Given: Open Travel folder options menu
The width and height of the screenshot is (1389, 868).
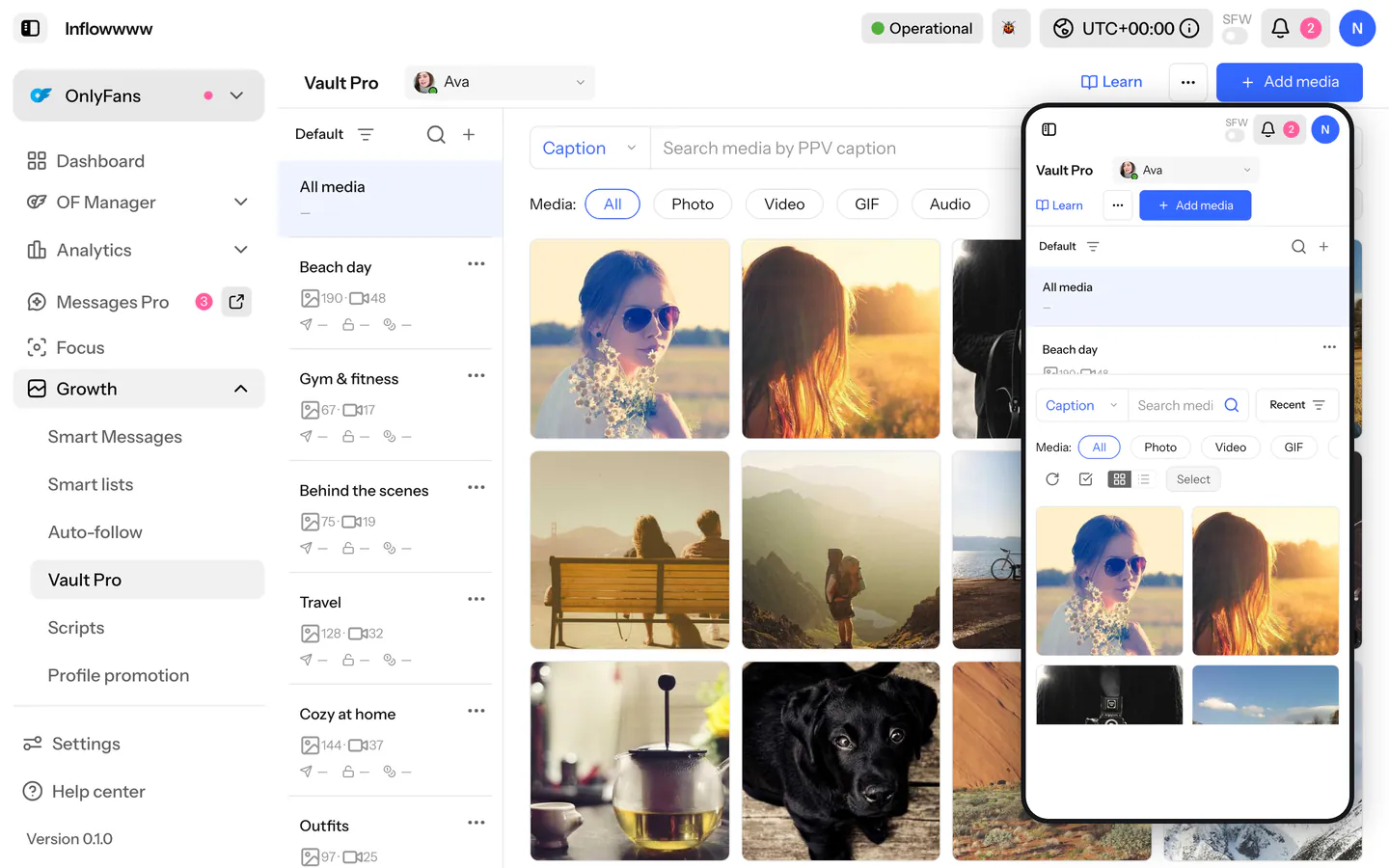Looking at the screenshot, I should click(477, 600).
